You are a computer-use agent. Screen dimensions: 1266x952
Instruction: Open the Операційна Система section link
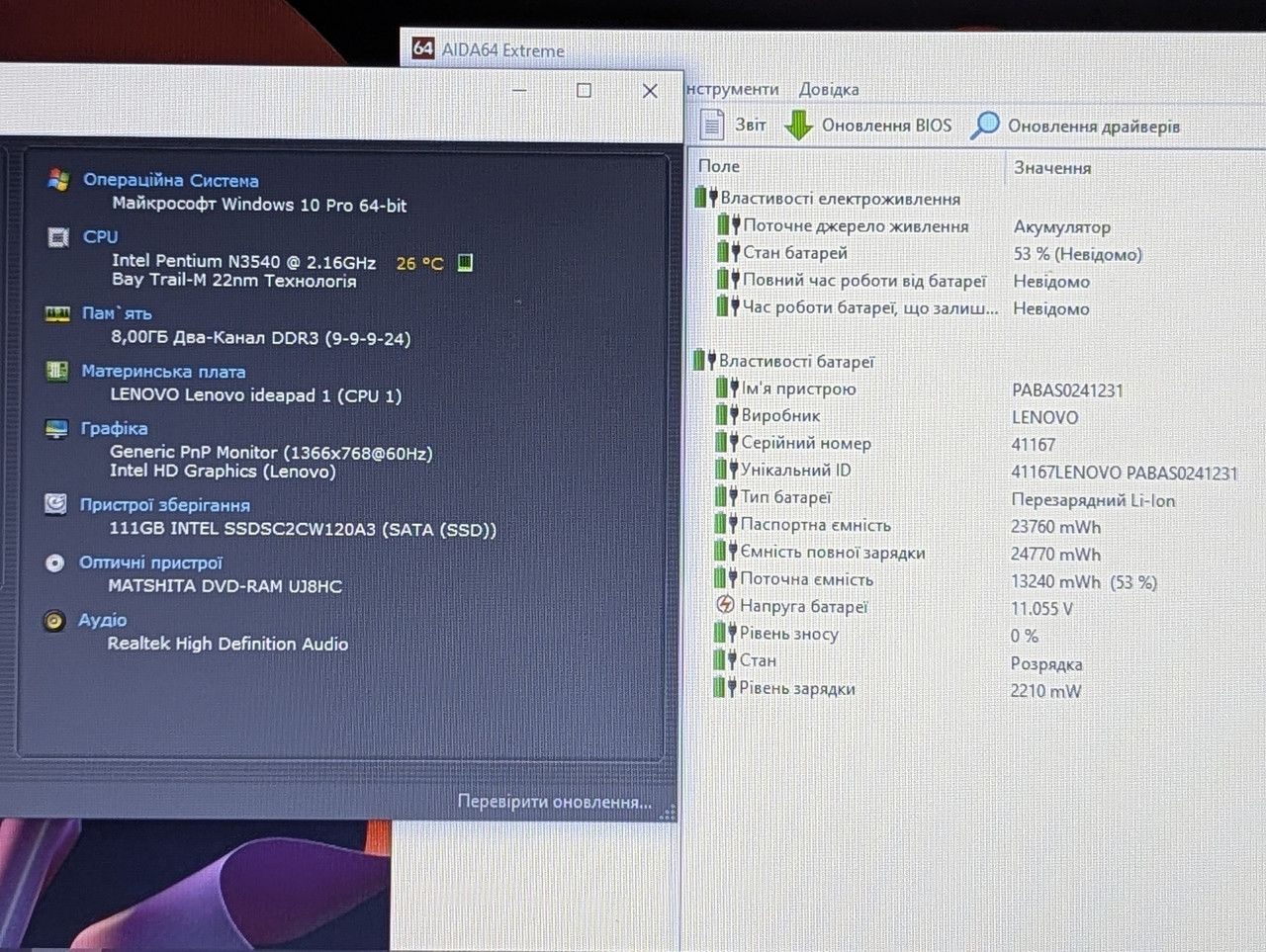pos(171,180)
